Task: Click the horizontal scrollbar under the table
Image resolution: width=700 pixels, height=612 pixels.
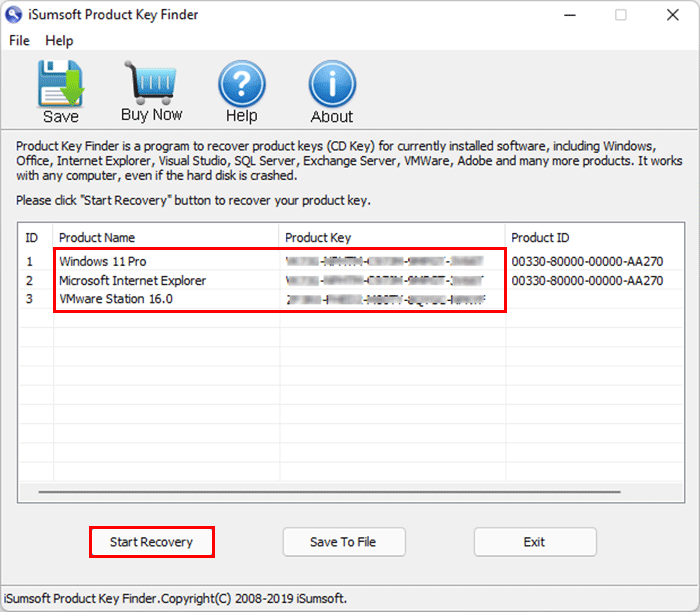Action: pos(329,492)
